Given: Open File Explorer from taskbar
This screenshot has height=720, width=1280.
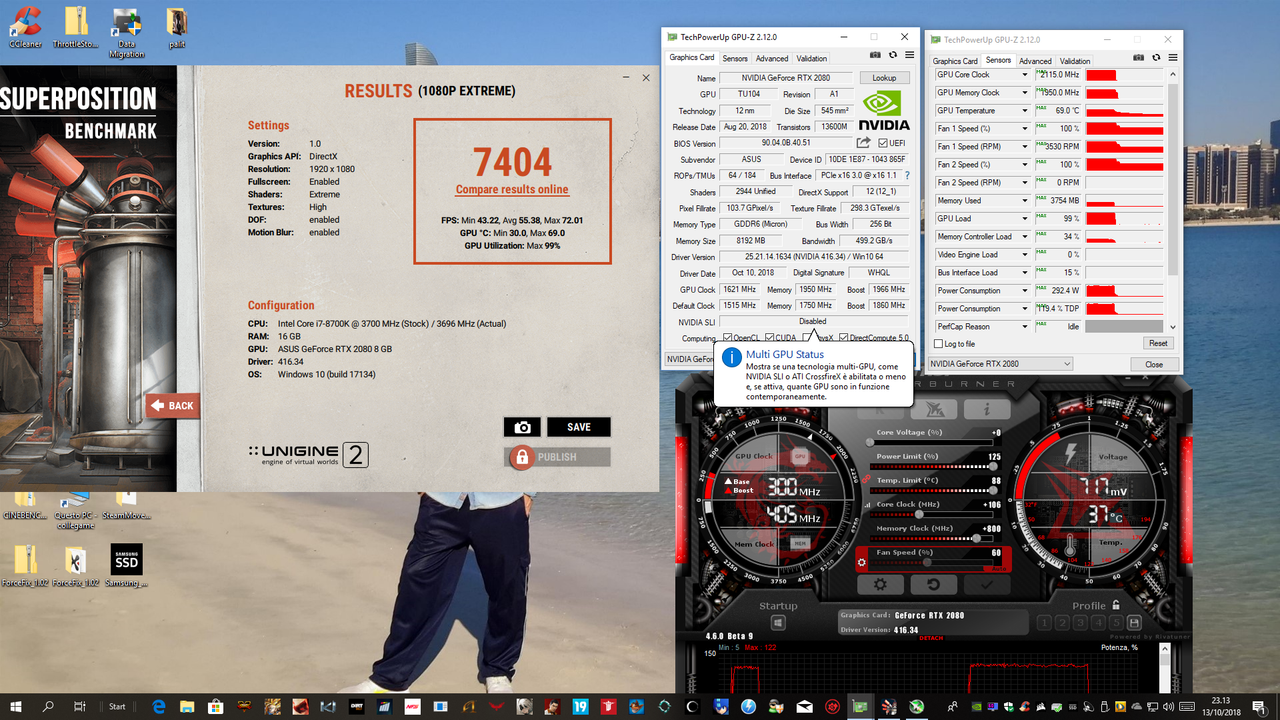Looking at the screenshot, I should tap(188, 706).
